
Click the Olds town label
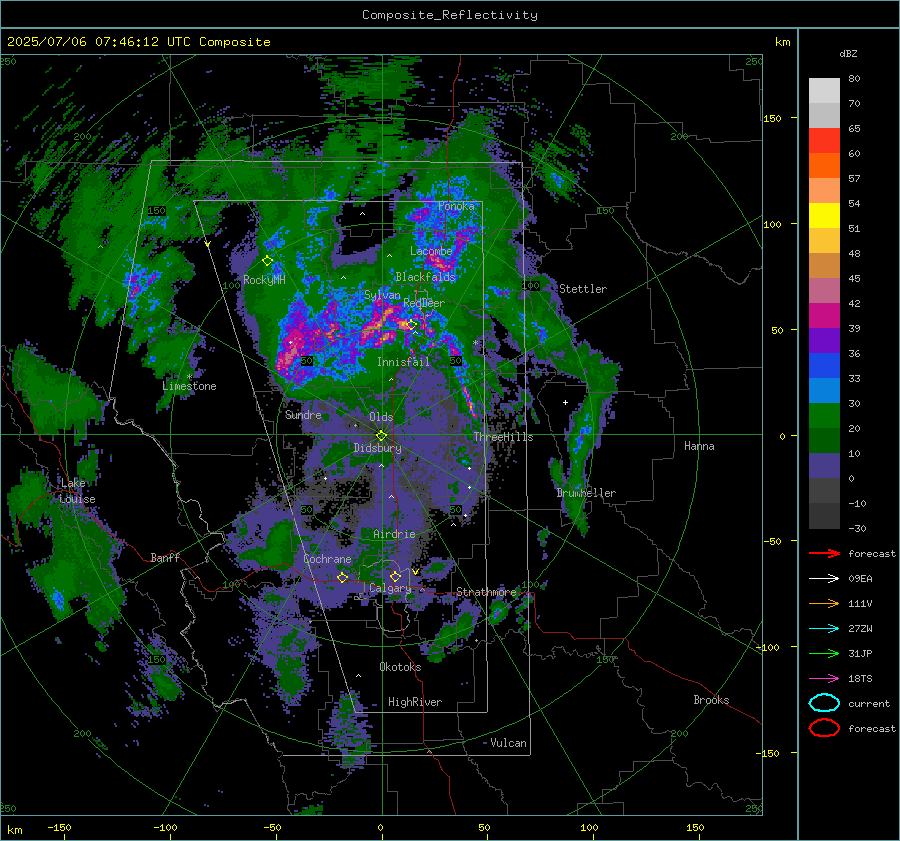click(x=381, y=417)
